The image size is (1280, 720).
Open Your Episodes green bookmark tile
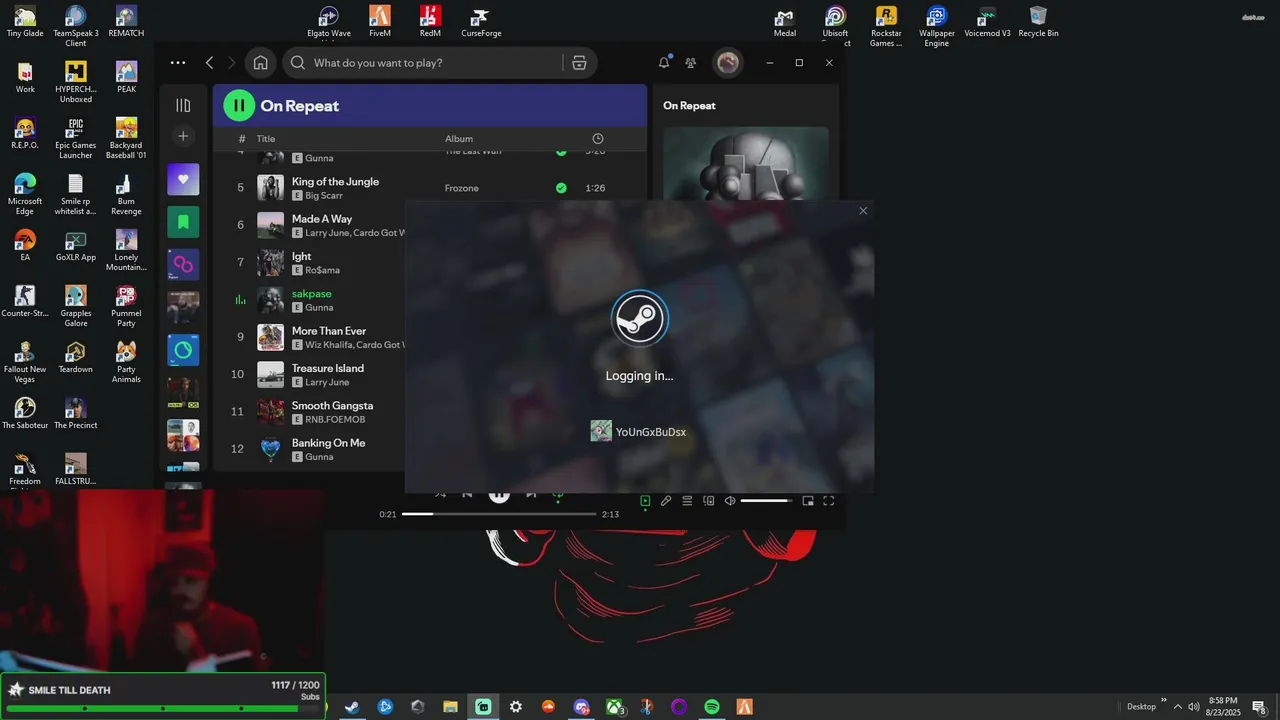point(183,222)
